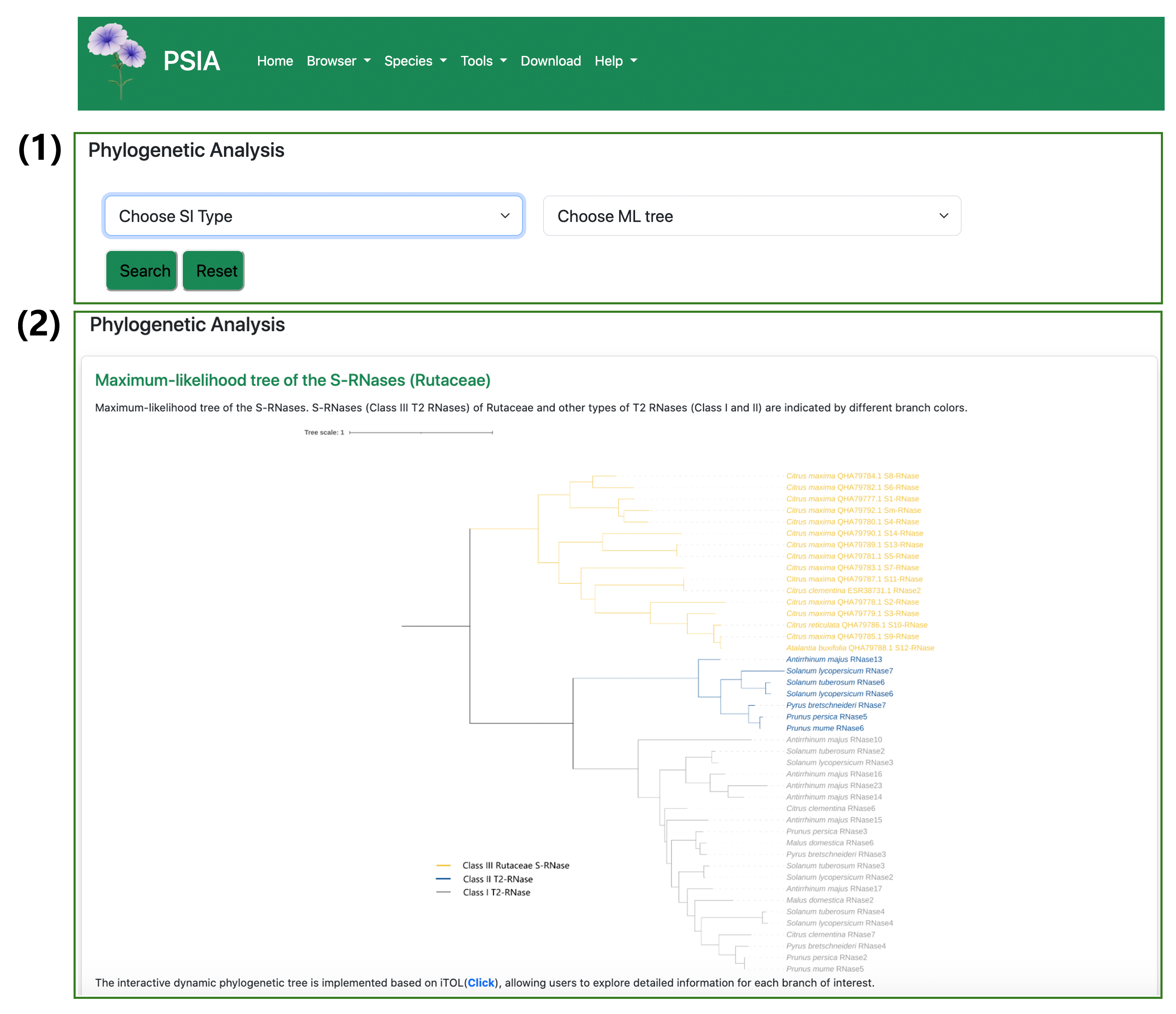Open the Home page
1176x1014 pixels.
pyautogui.click(x=275, y=61)
